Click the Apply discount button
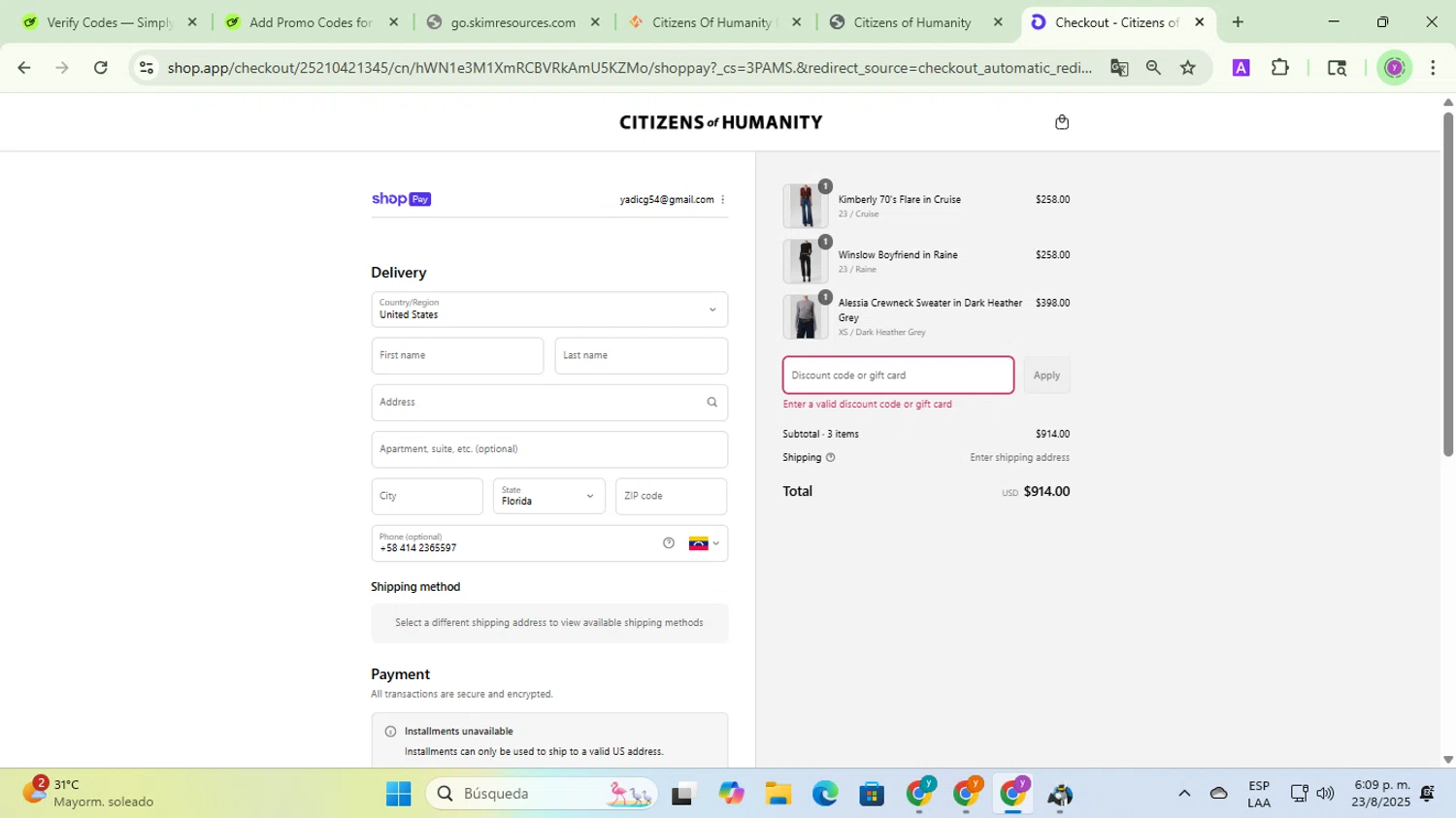This screenshot has width=1456, height=818. click(1046, 376)
